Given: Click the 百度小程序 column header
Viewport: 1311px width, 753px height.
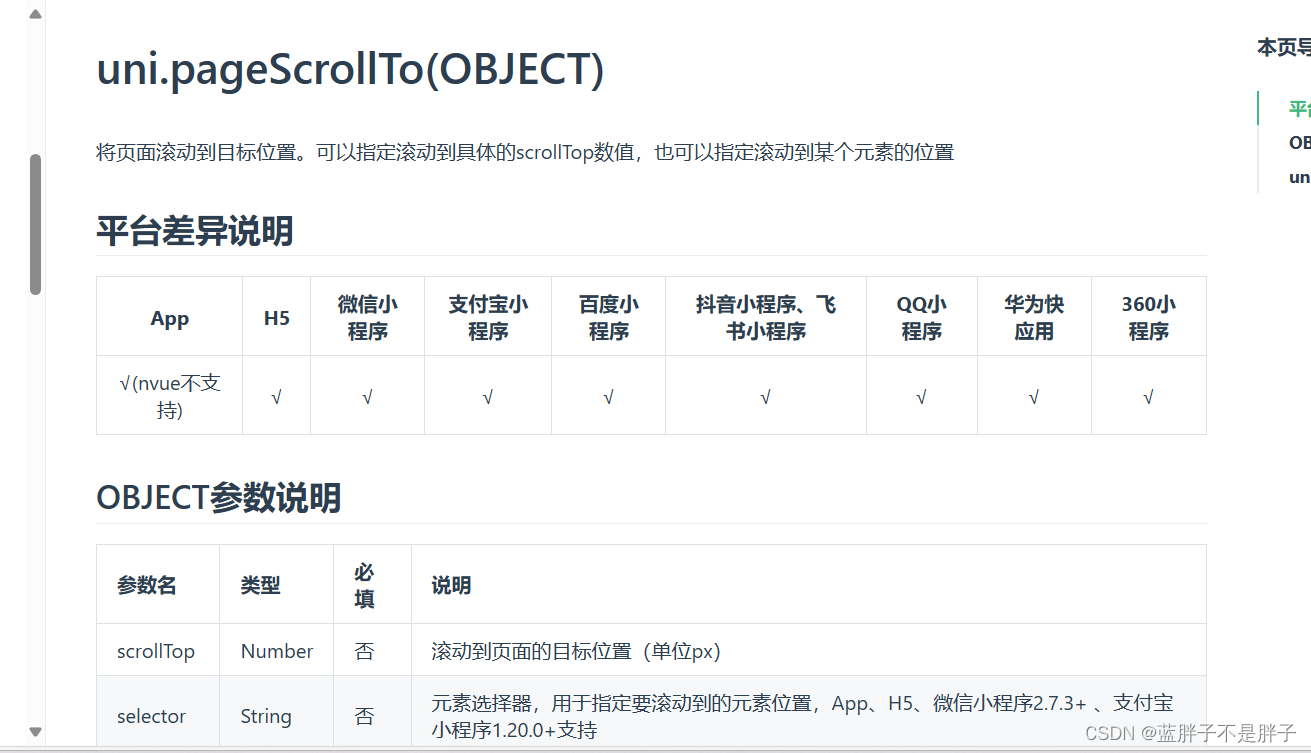Looking at the screenshot, I should coord(609,318).
